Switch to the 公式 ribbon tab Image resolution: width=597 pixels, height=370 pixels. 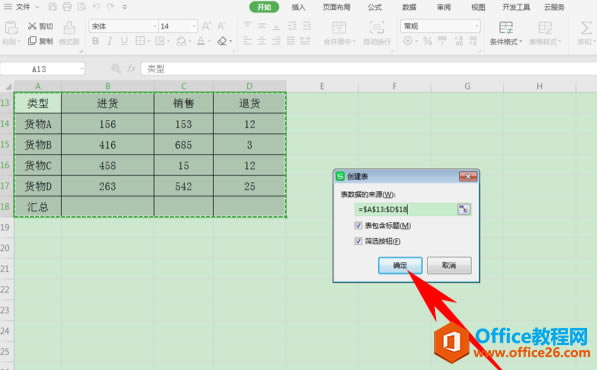[x=375, y=7]
